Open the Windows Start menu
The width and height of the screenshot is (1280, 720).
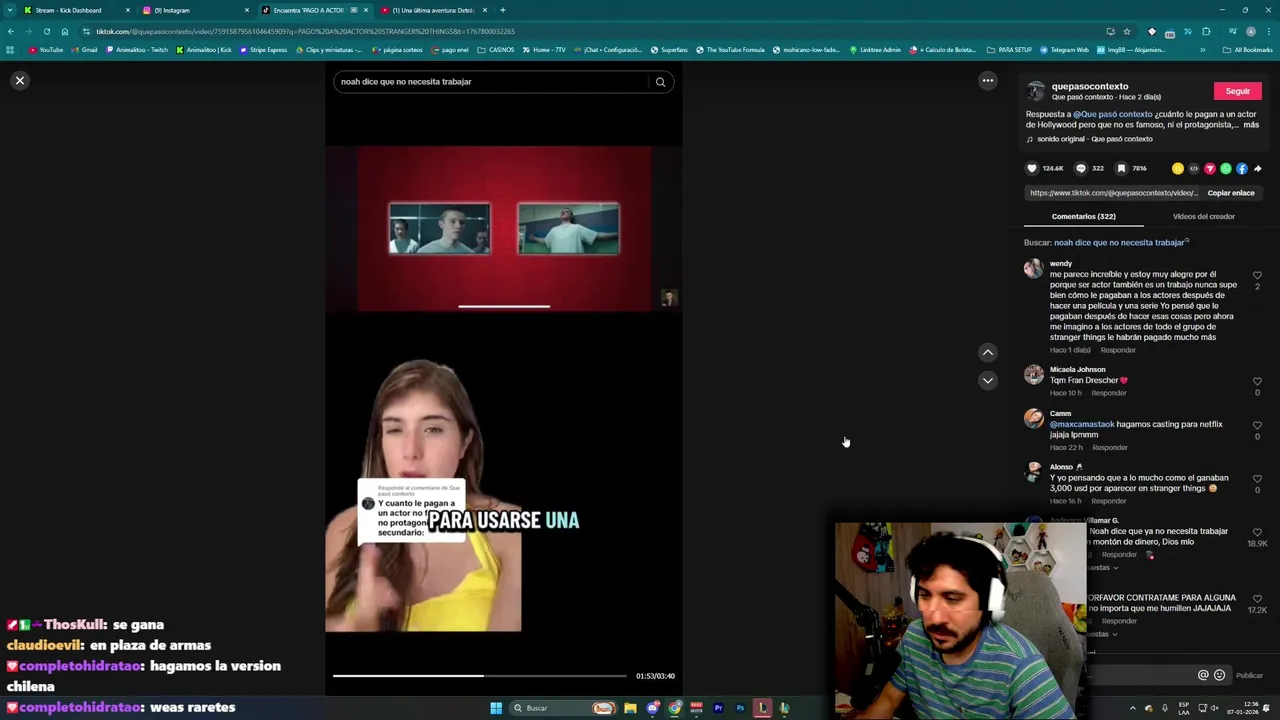(495, 708)
